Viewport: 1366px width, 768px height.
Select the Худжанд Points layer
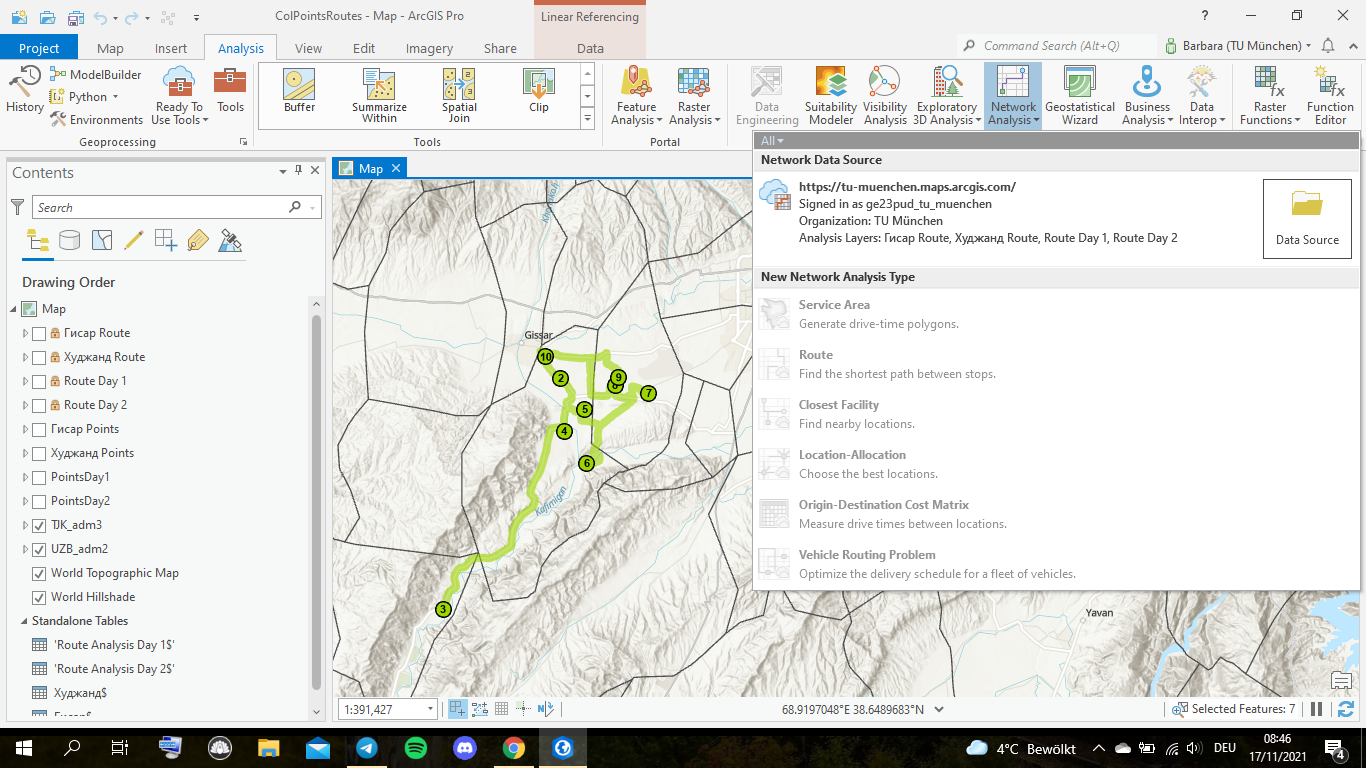click(92, 453)
